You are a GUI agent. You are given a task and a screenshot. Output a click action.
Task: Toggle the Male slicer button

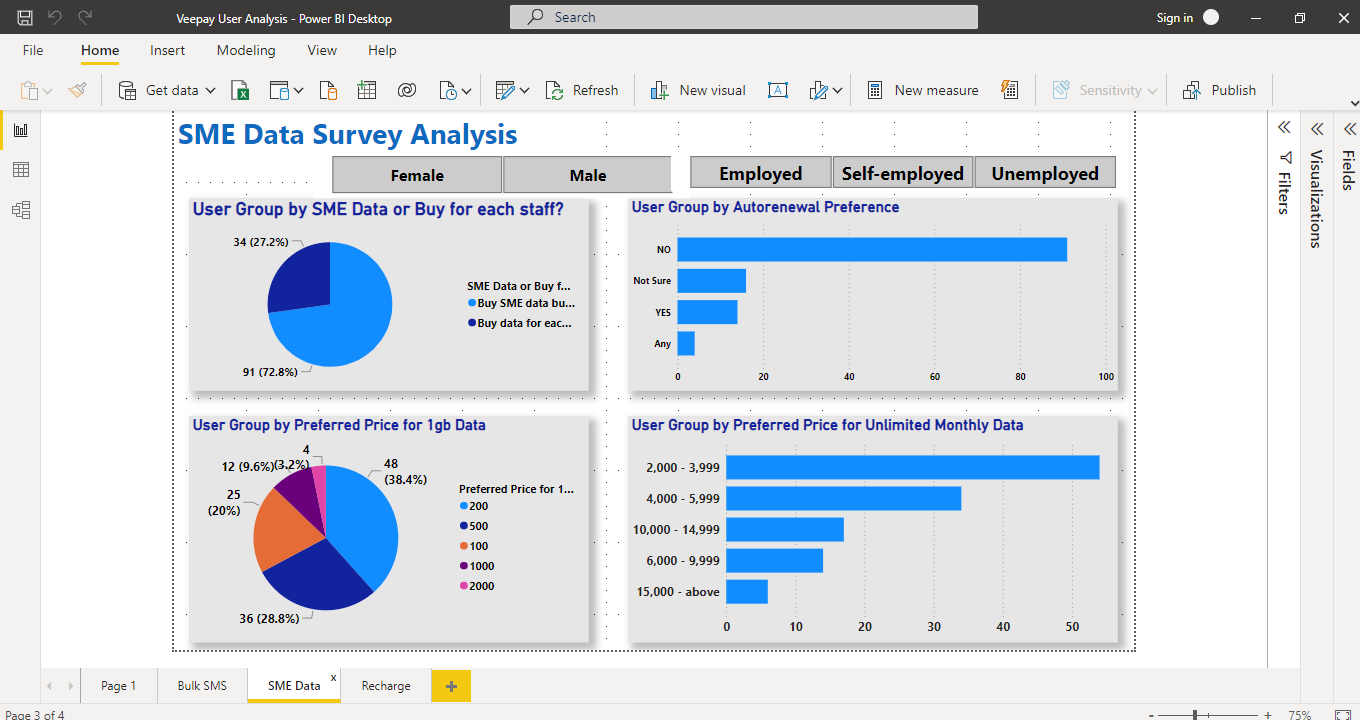(x=588, y=175)
